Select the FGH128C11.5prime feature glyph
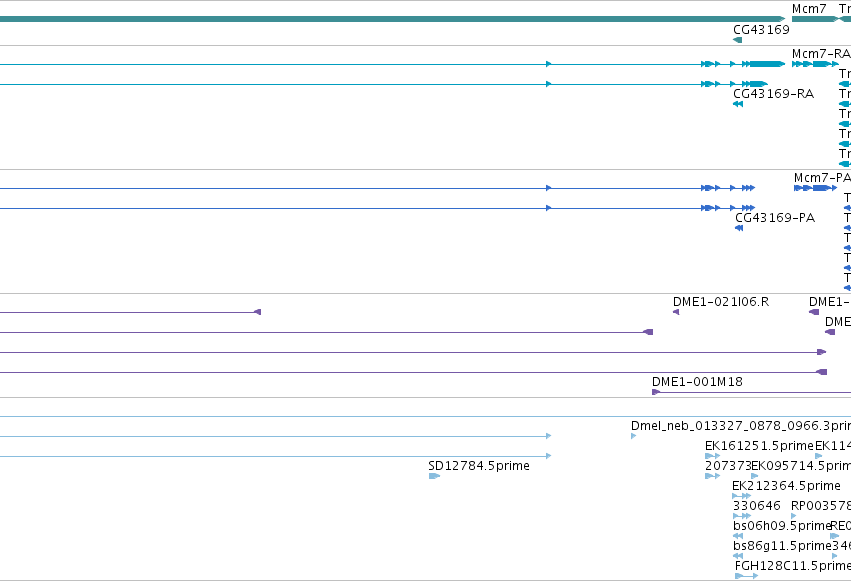851x581 pixels. click(746, 576)
